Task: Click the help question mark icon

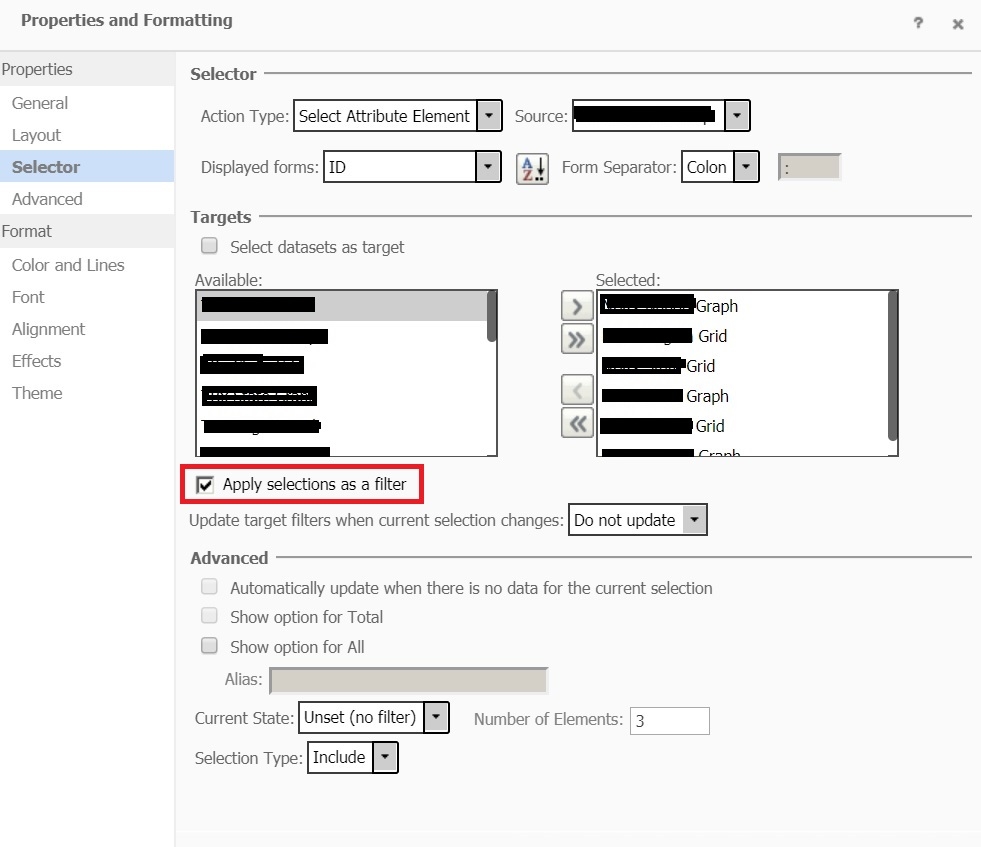Action: [x=918, y=23]
